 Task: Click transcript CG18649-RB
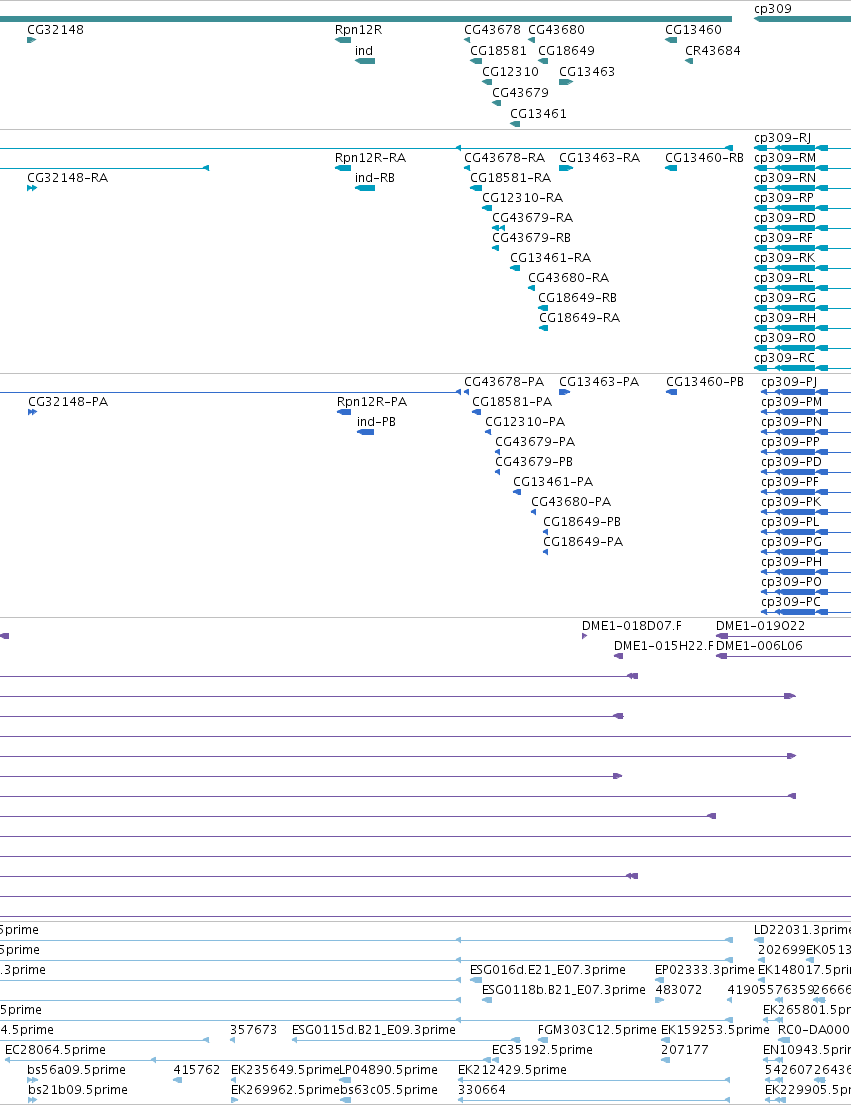pyautogui.click(x=578, y=297)
